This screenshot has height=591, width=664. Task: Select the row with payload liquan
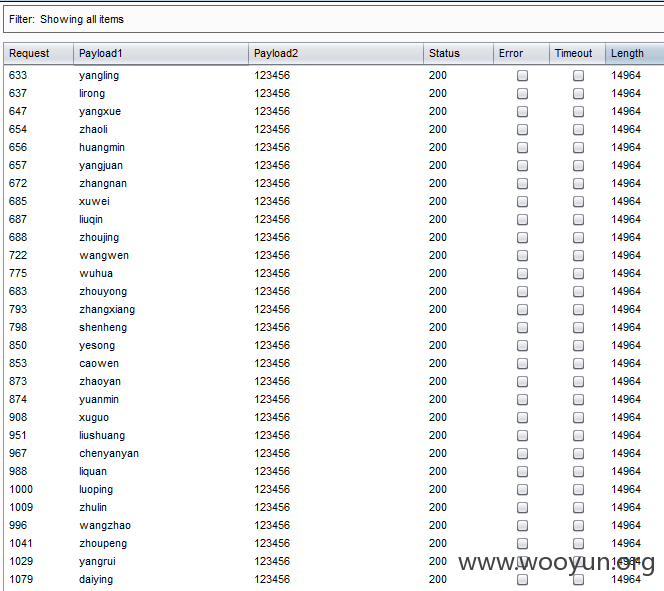point(334,471)
